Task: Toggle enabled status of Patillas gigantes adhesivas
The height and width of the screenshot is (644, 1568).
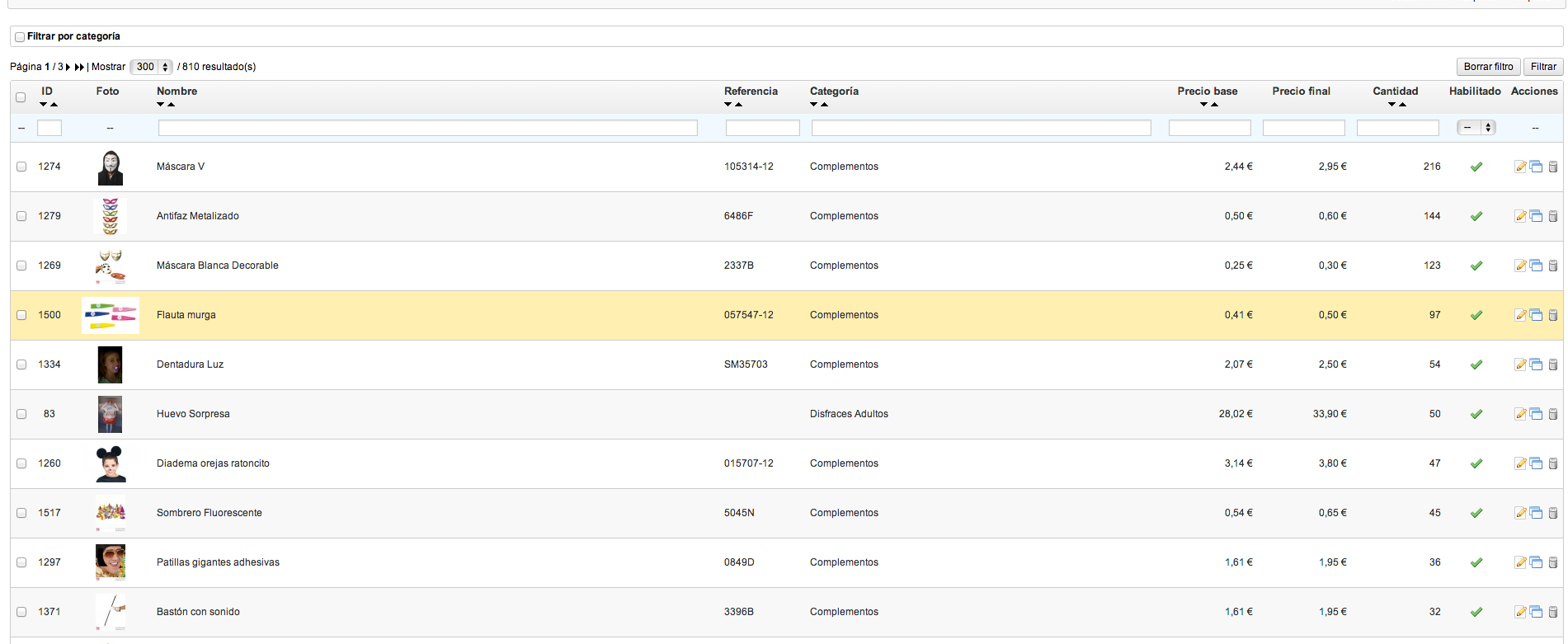Action: point(1476,562)
